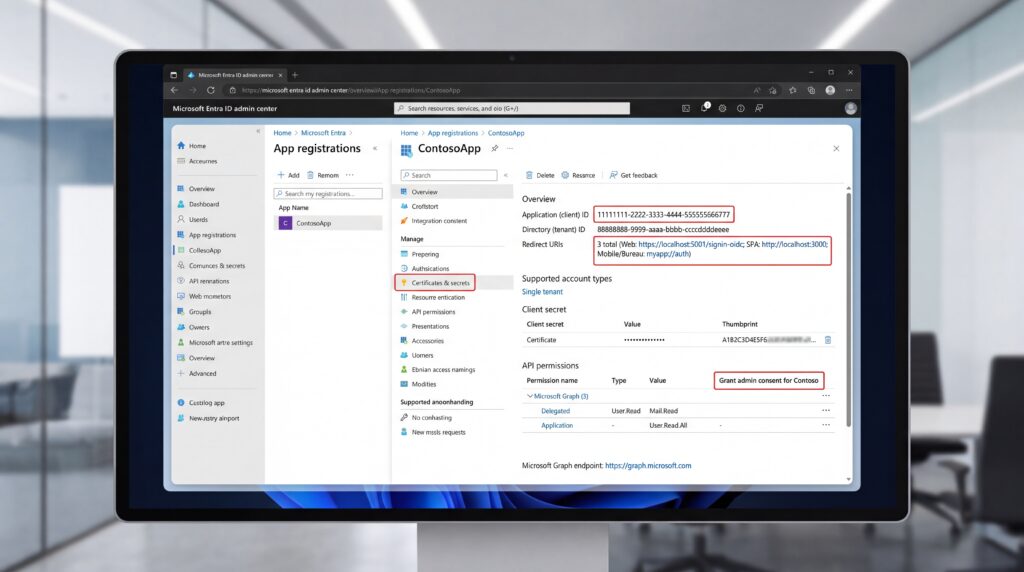Image resolution: width=1024 pixels, height=572 pixels.
Task: Click the Remom trash button
Action: 323,175
